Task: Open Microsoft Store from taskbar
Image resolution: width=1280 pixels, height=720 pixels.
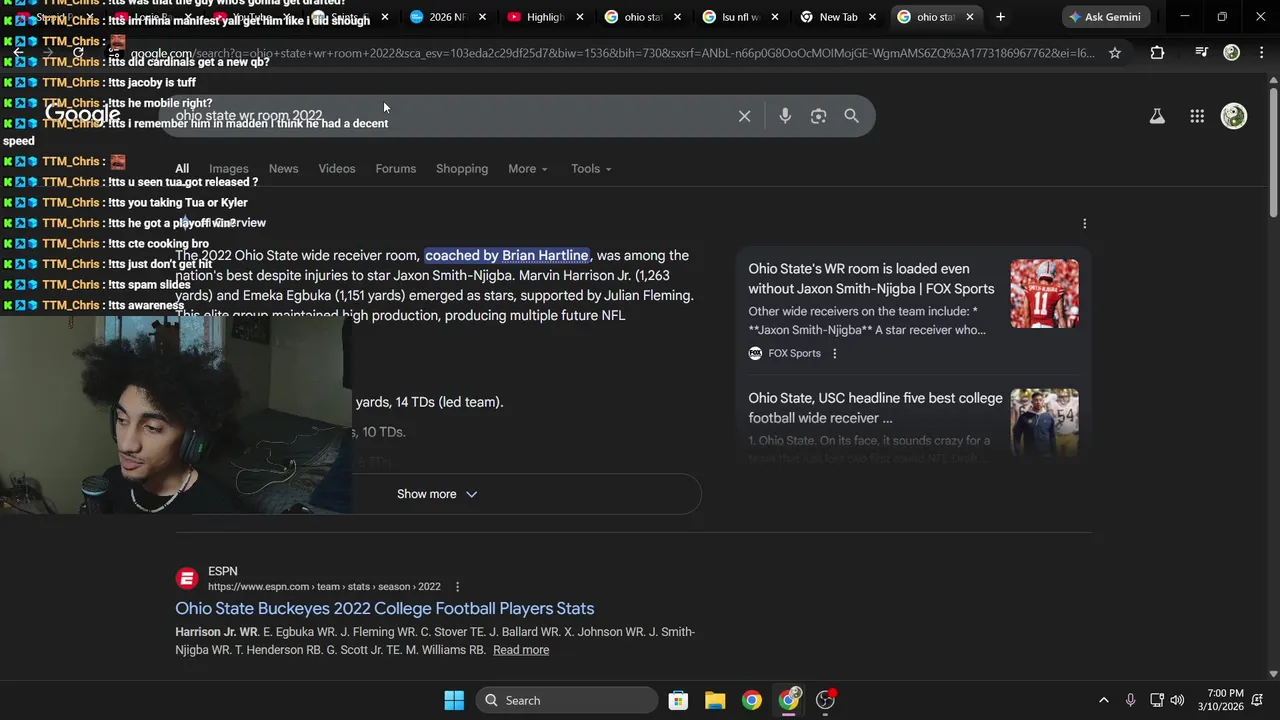Action: point(678,700)
